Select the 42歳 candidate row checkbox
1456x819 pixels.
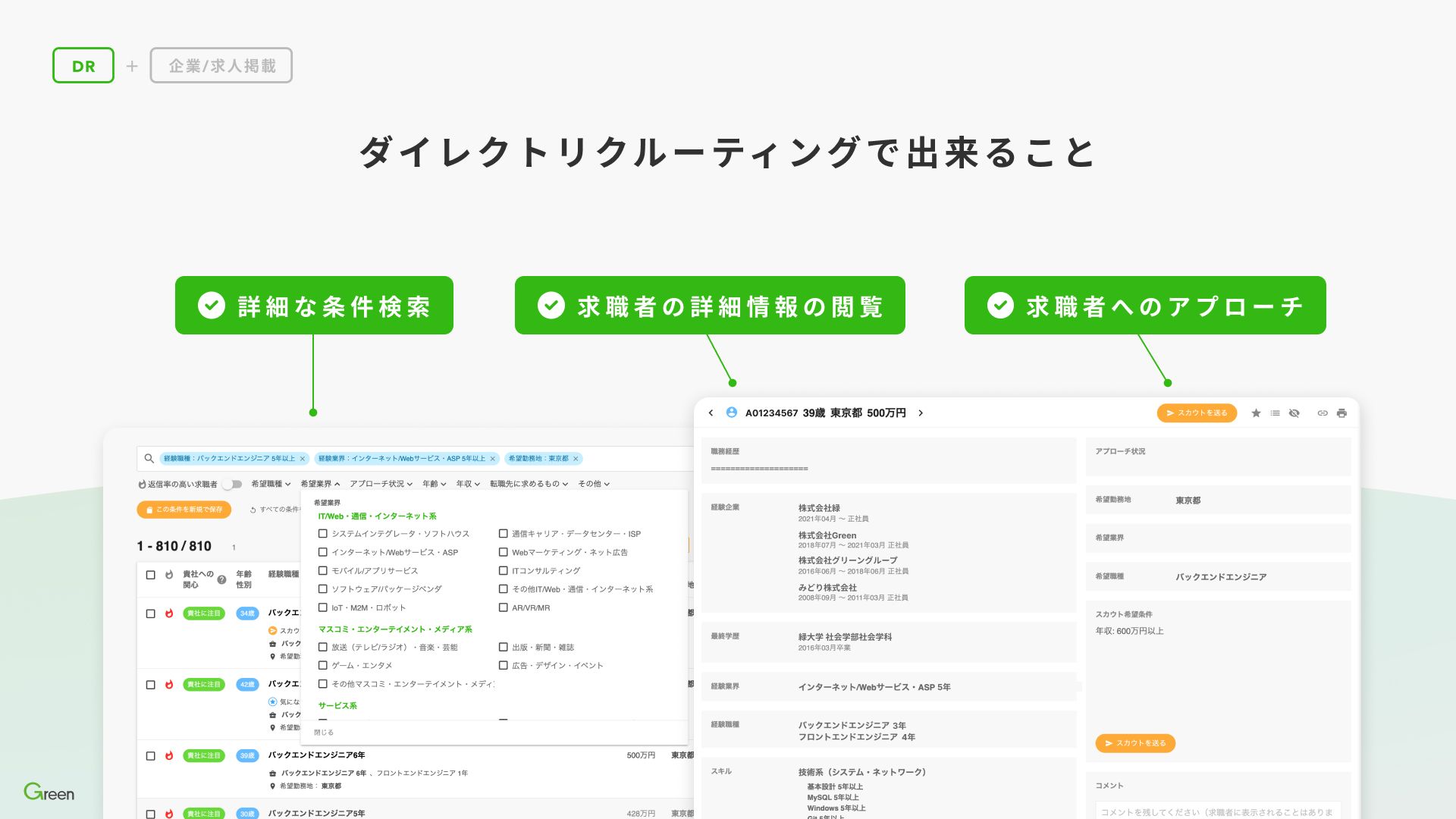(150, 685)
